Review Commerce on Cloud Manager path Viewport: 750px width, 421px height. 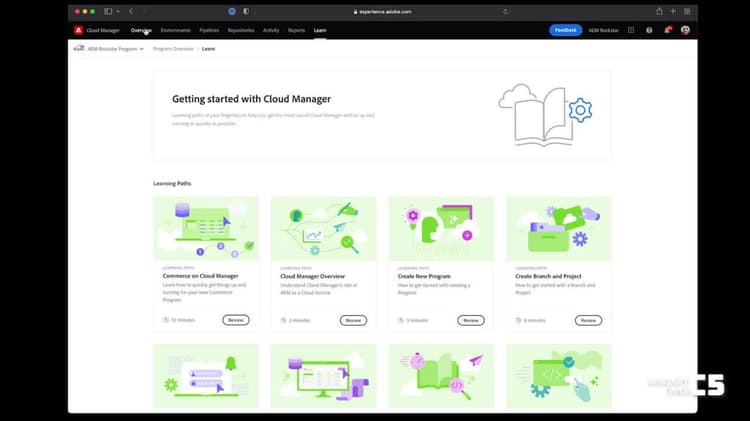pyautogui.click(x=236, y=320)
